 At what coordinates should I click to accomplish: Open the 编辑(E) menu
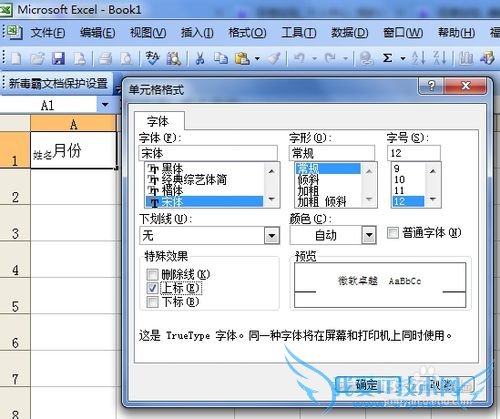(98, 32)
